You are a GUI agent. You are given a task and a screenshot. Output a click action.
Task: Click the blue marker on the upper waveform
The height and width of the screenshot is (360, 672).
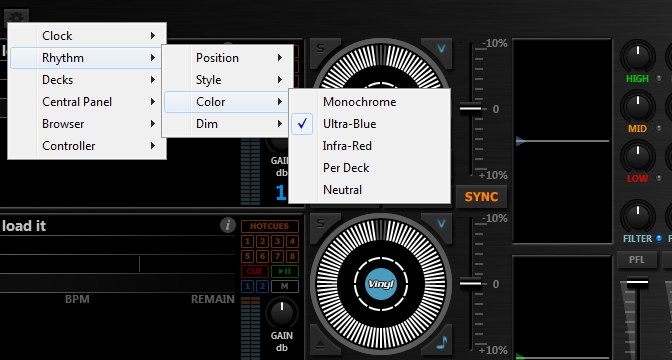point(520,141)
